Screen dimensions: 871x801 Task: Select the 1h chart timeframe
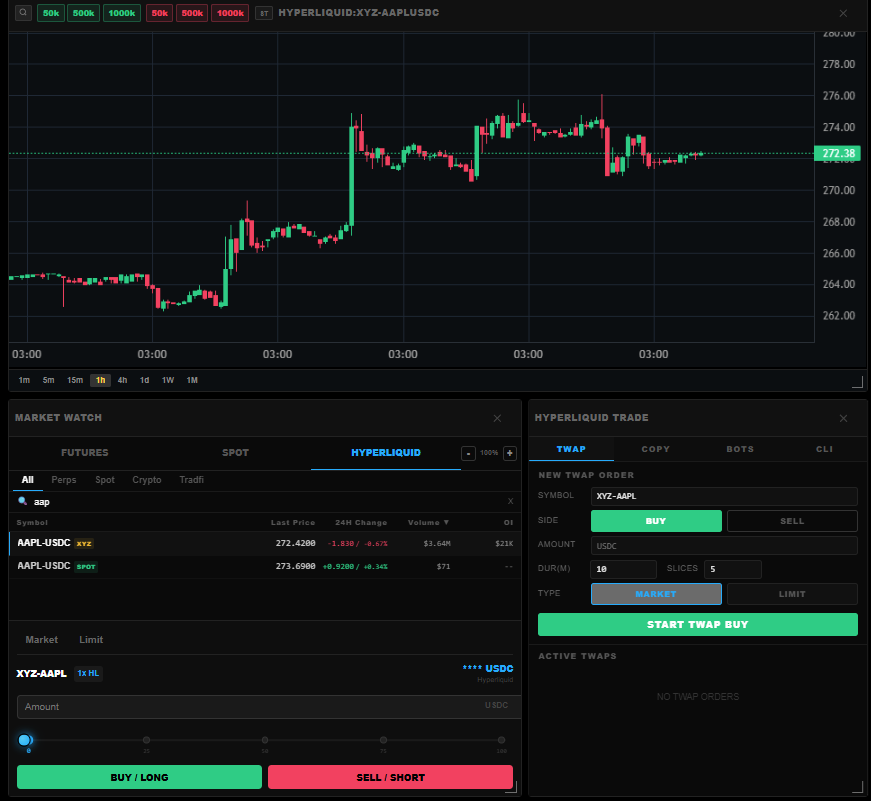[101, 380]
